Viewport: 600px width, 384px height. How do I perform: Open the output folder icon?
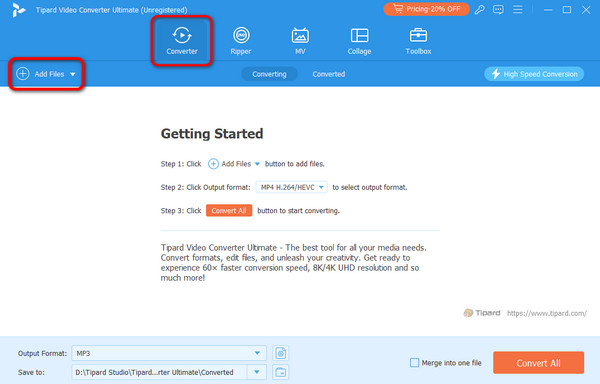tap(280, 372)
